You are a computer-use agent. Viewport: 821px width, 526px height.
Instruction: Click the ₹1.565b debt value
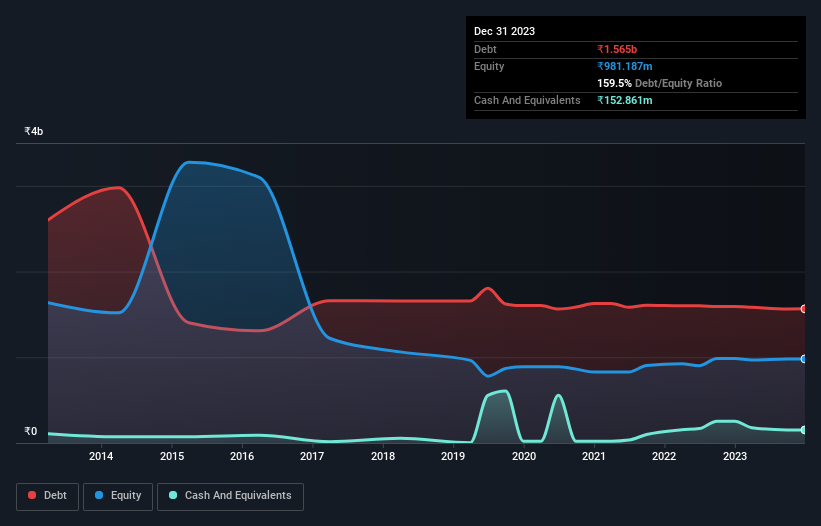click(617, 49)
